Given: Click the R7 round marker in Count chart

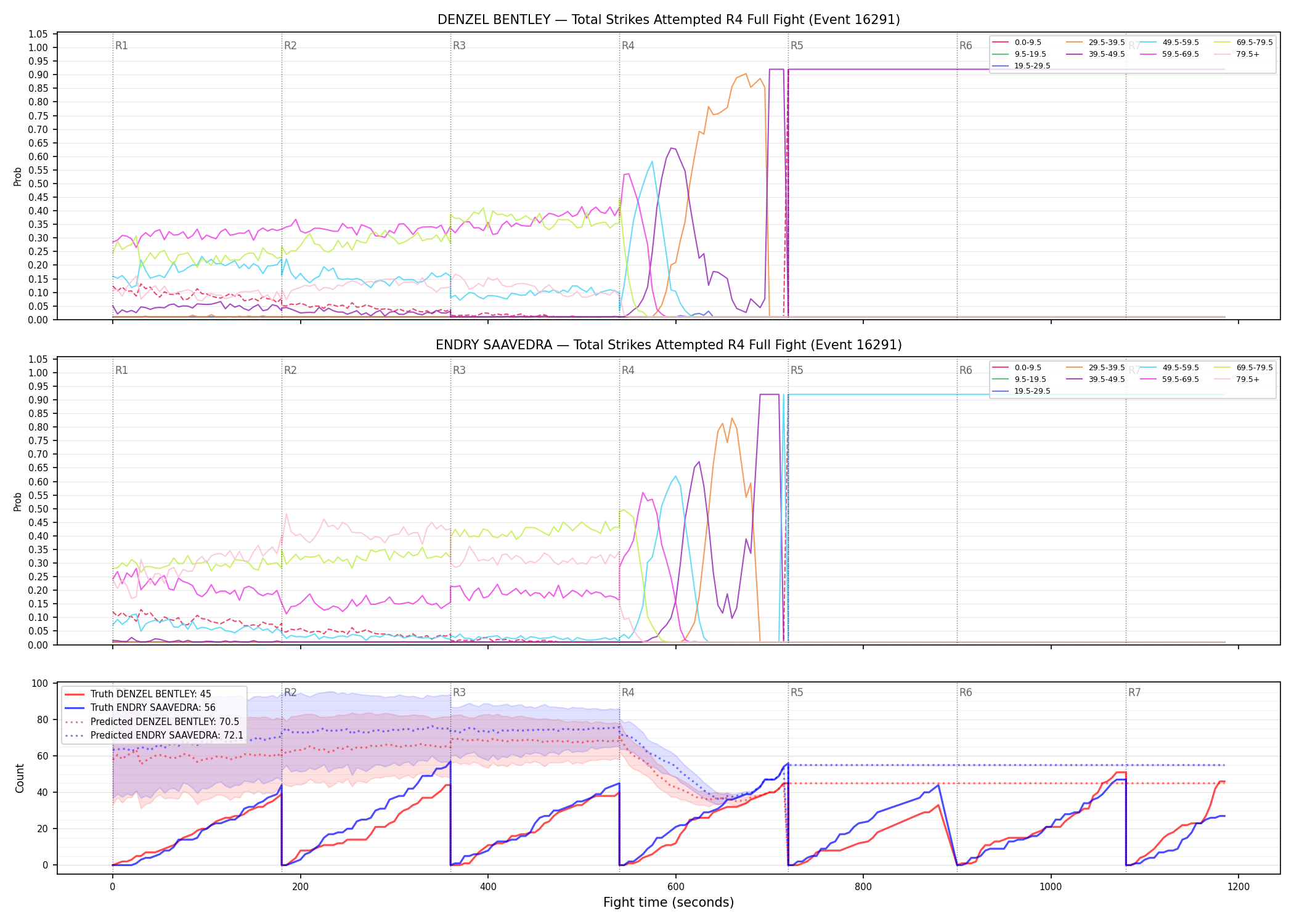Looking at the screenshot, I should pyautogui.click(x=1134, y=692).
